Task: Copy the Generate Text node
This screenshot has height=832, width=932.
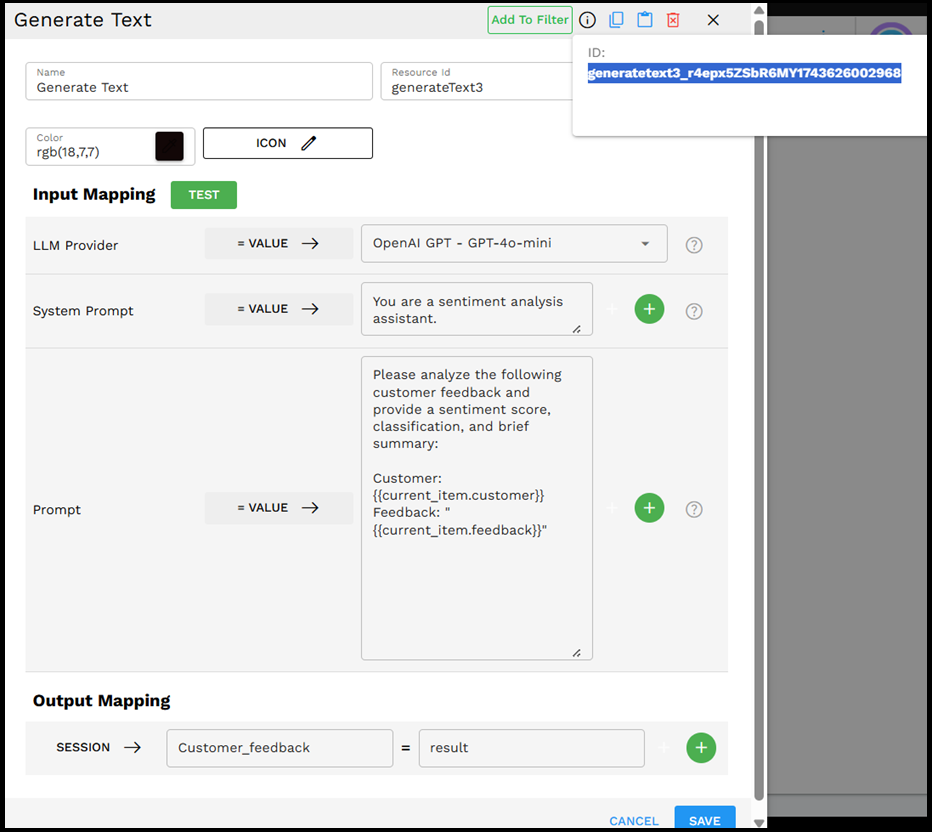Action: point(615,19)
